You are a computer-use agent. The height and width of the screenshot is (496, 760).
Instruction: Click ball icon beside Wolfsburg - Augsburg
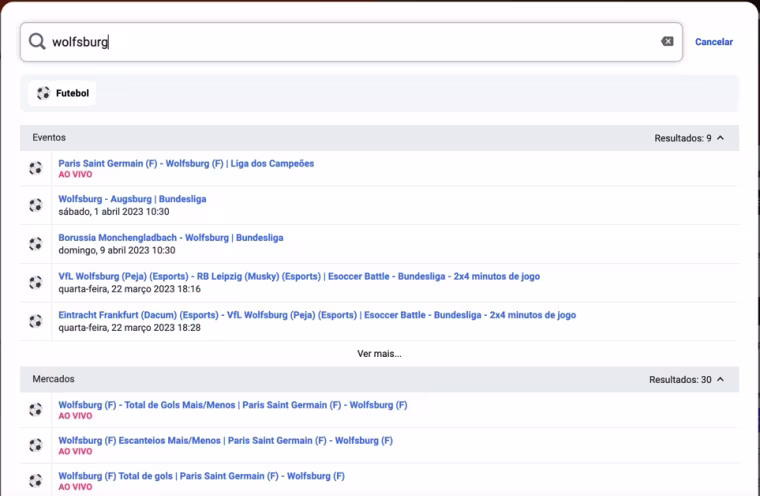(35, 205)
